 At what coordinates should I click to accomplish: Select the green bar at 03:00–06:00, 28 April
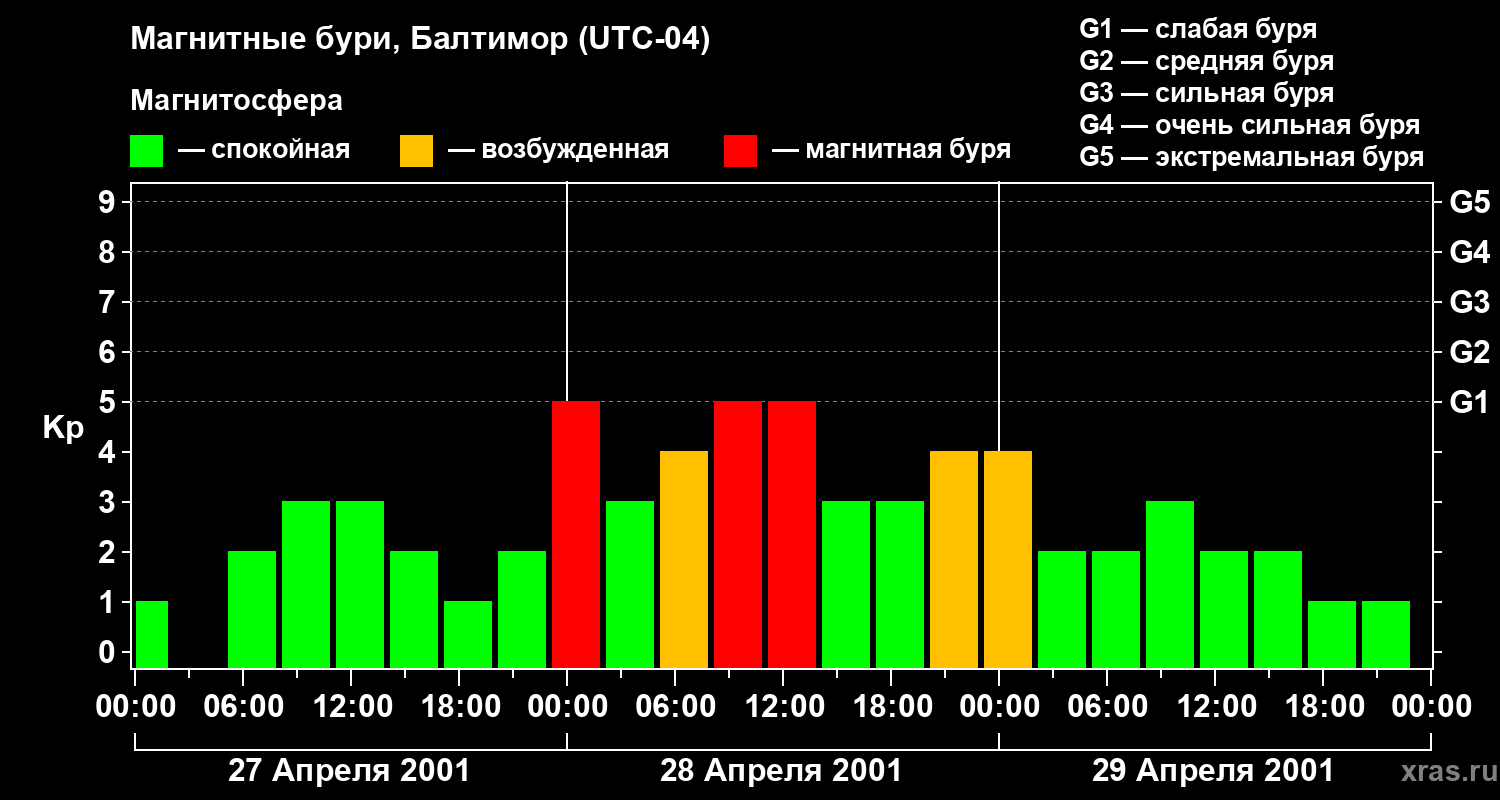[x=630, y=585]
